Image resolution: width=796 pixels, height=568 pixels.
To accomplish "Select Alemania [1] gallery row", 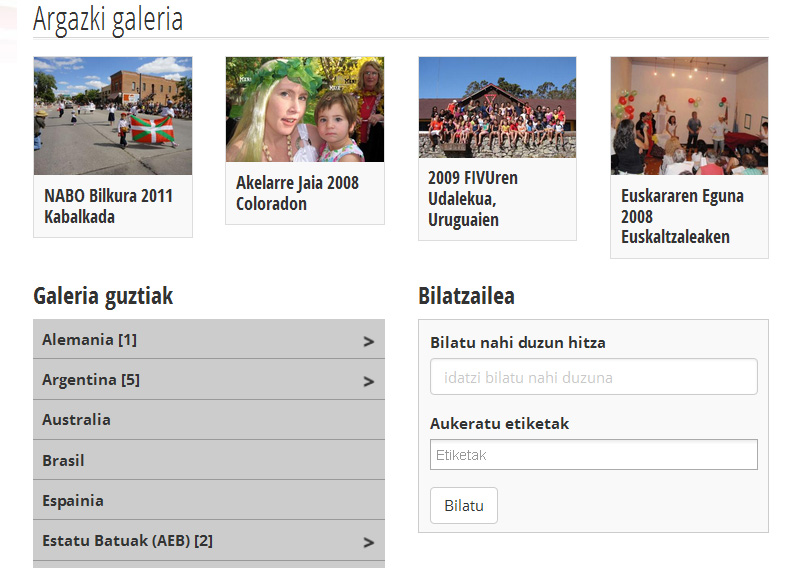I will [x=209, y=339].
